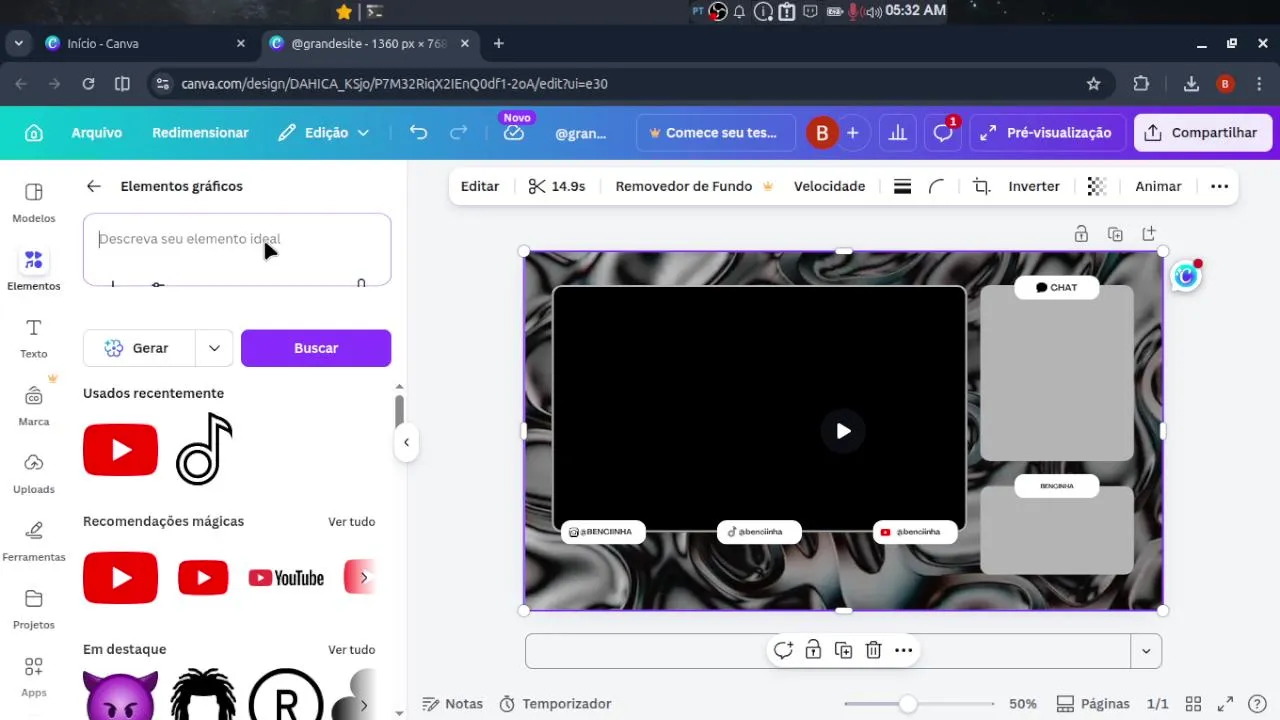
Task: Open the Ferramentas sidebar panel
Action: 34,541
